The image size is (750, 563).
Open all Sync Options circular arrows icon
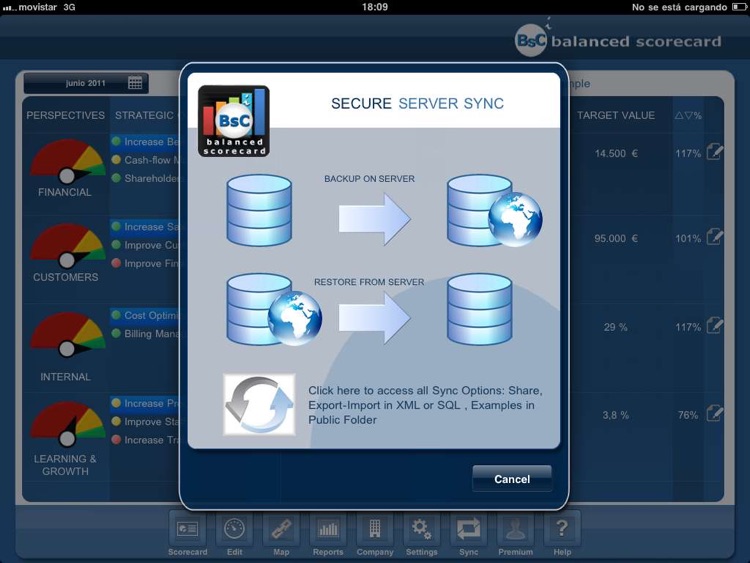pyautogui.click(x=259, y=405)
